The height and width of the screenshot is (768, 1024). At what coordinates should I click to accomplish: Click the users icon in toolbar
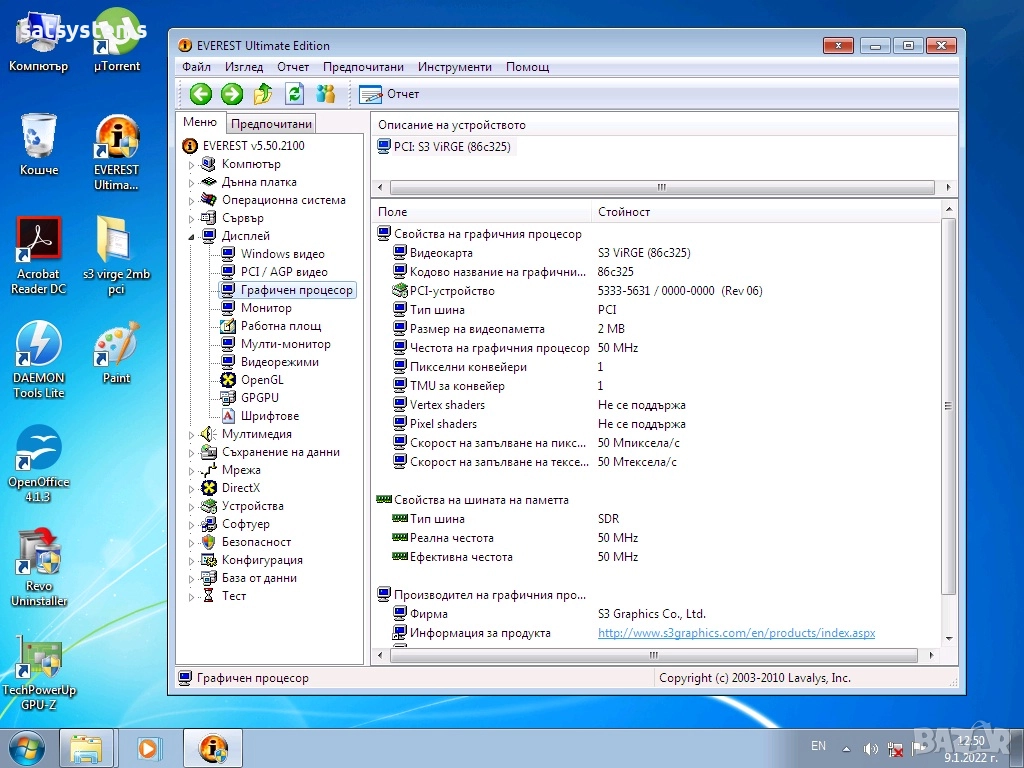click(x=325, y=94)
